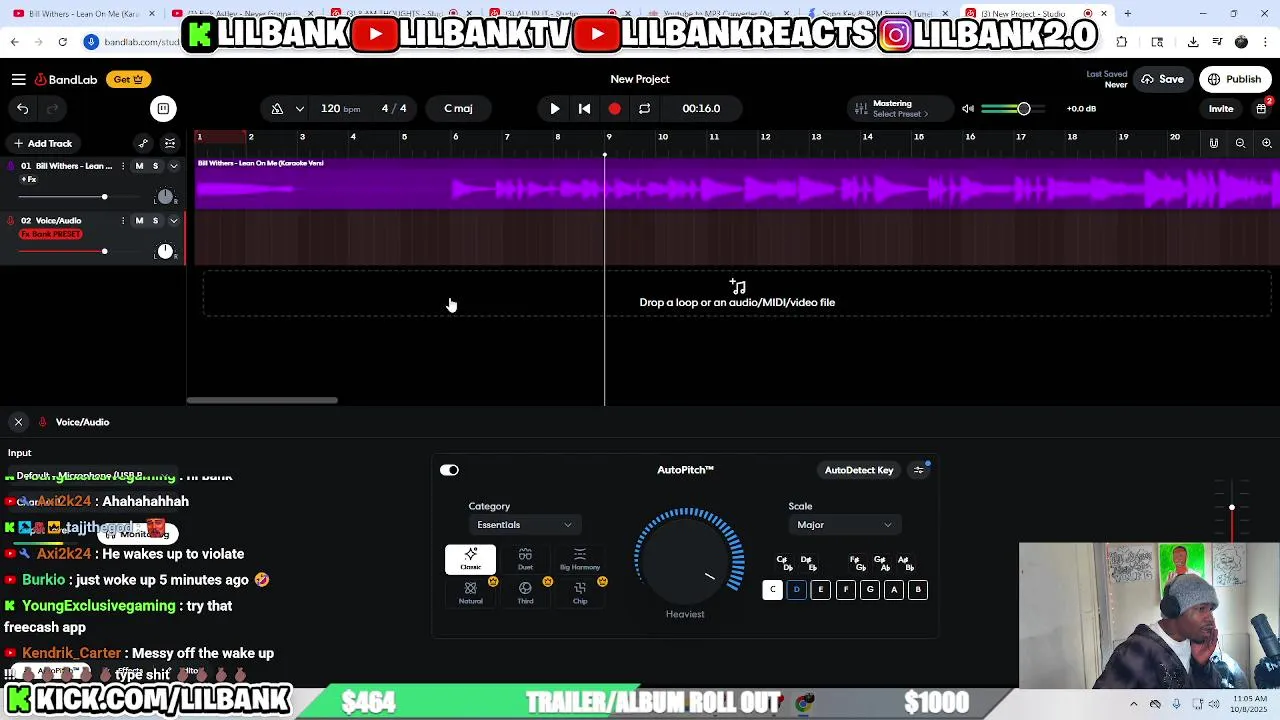The height and width of the screenshot is (720, 1280).
Task: Undo the last action
Action: coord(22,109)
